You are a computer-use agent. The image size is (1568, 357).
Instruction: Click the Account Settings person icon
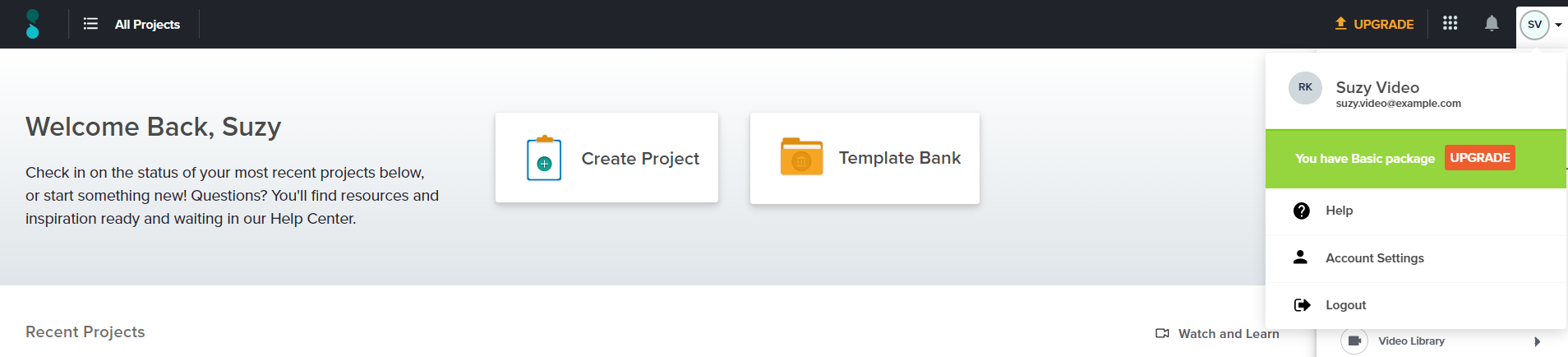click(1300, 257)
